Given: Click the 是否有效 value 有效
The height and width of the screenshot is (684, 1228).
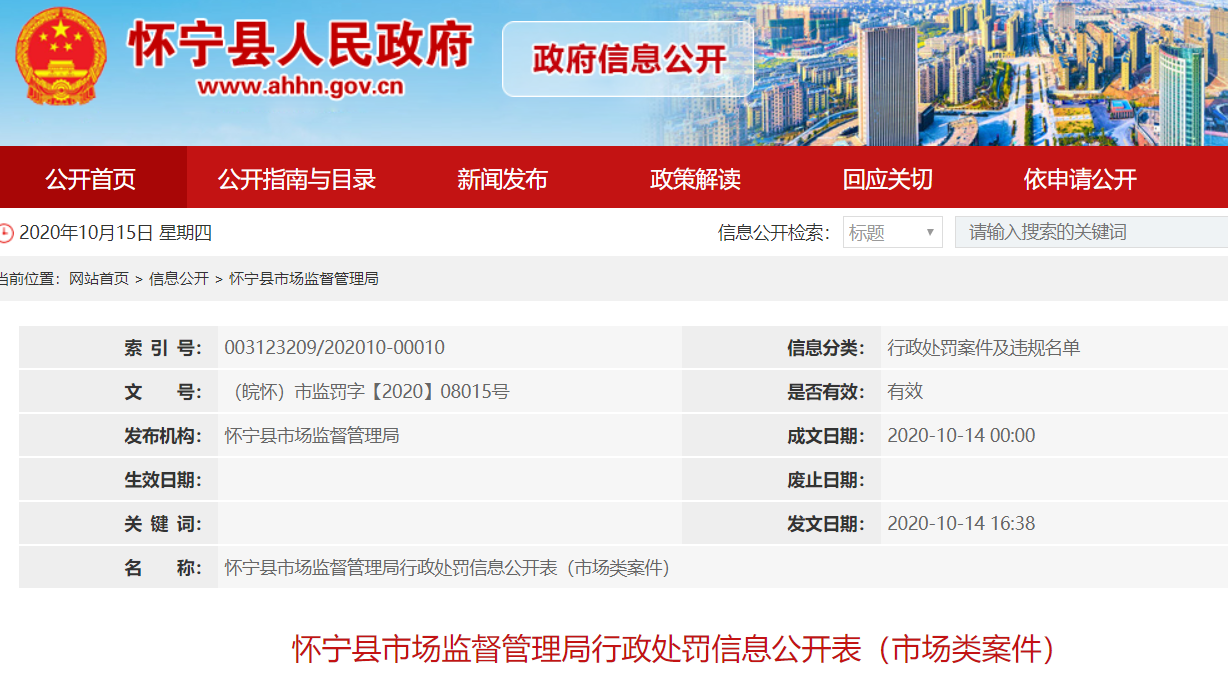Looking at the screenshot, I should 905,392.
